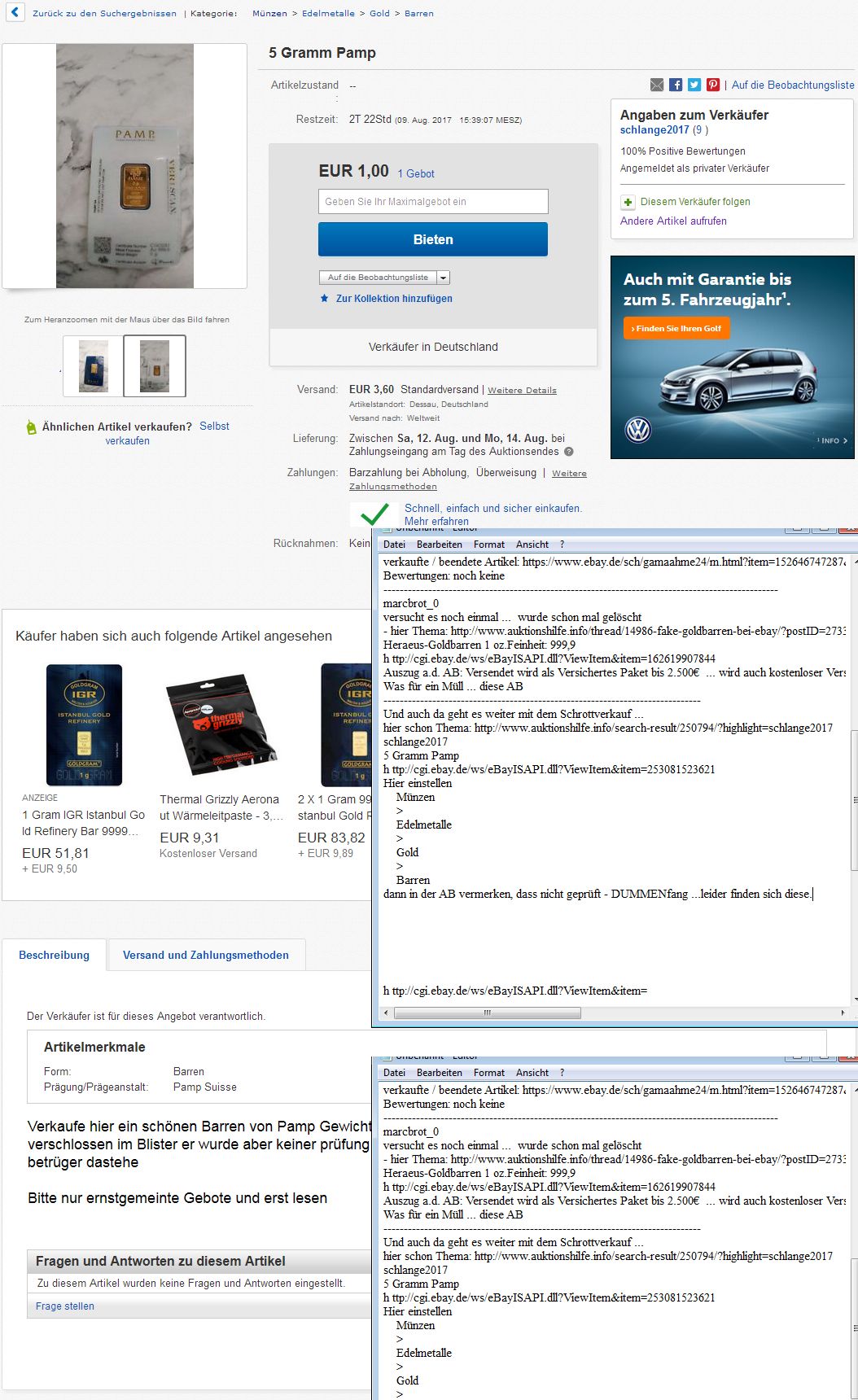
Task: Share the listing on Facebook
Action: pos(676,85)
